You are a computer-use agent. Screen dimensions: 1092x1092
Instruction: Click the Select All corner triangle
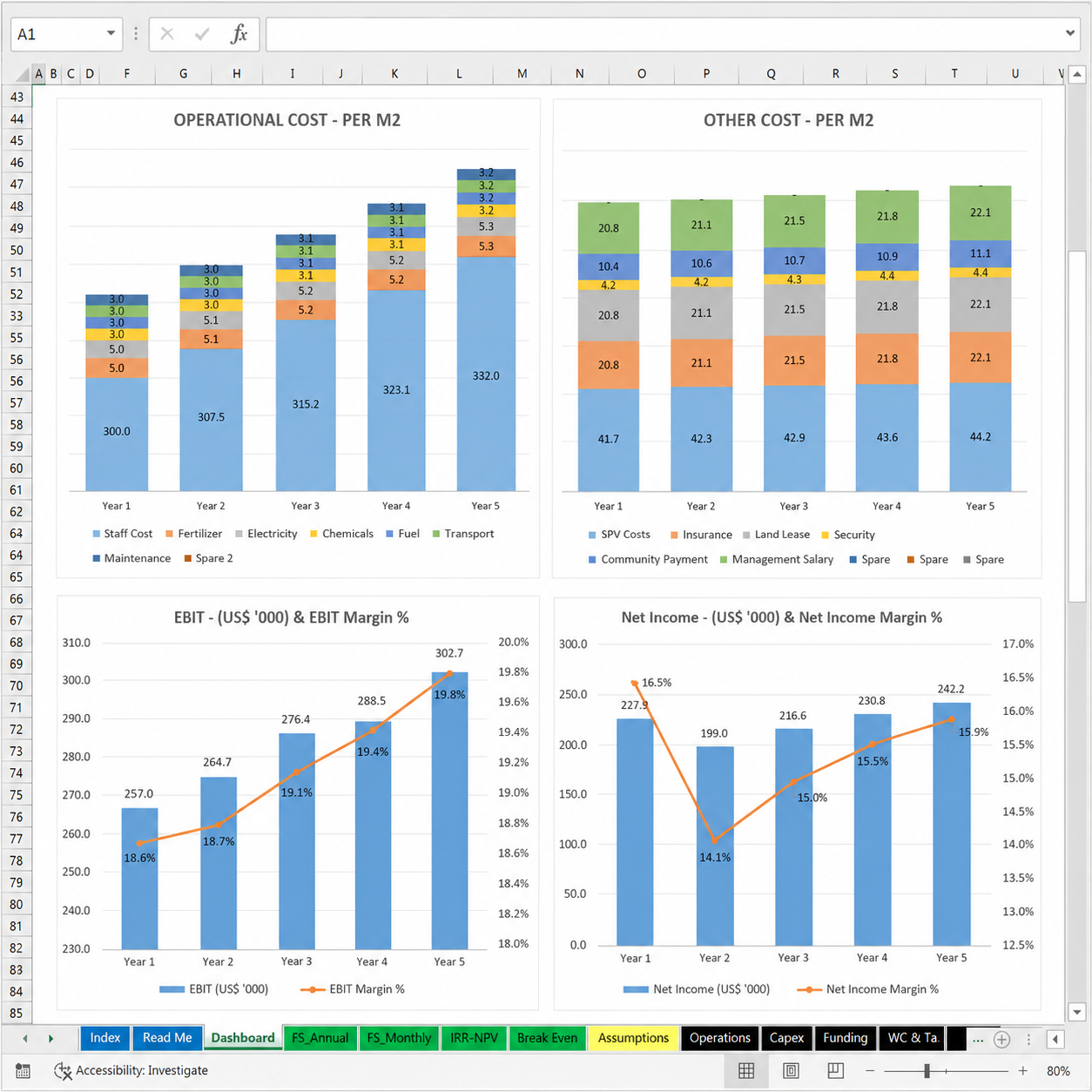pos(21,74)
